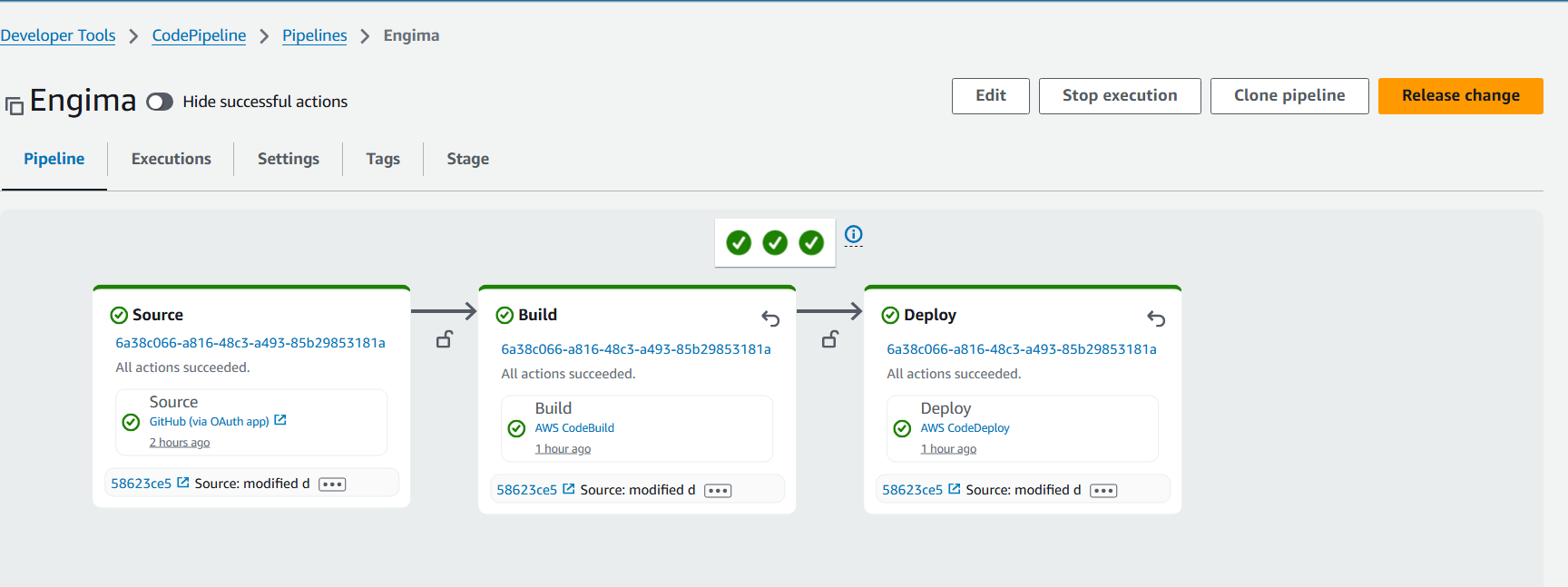
Task: Click the '2 hours ago' timestamp in Source
Action: coord(180,443)
